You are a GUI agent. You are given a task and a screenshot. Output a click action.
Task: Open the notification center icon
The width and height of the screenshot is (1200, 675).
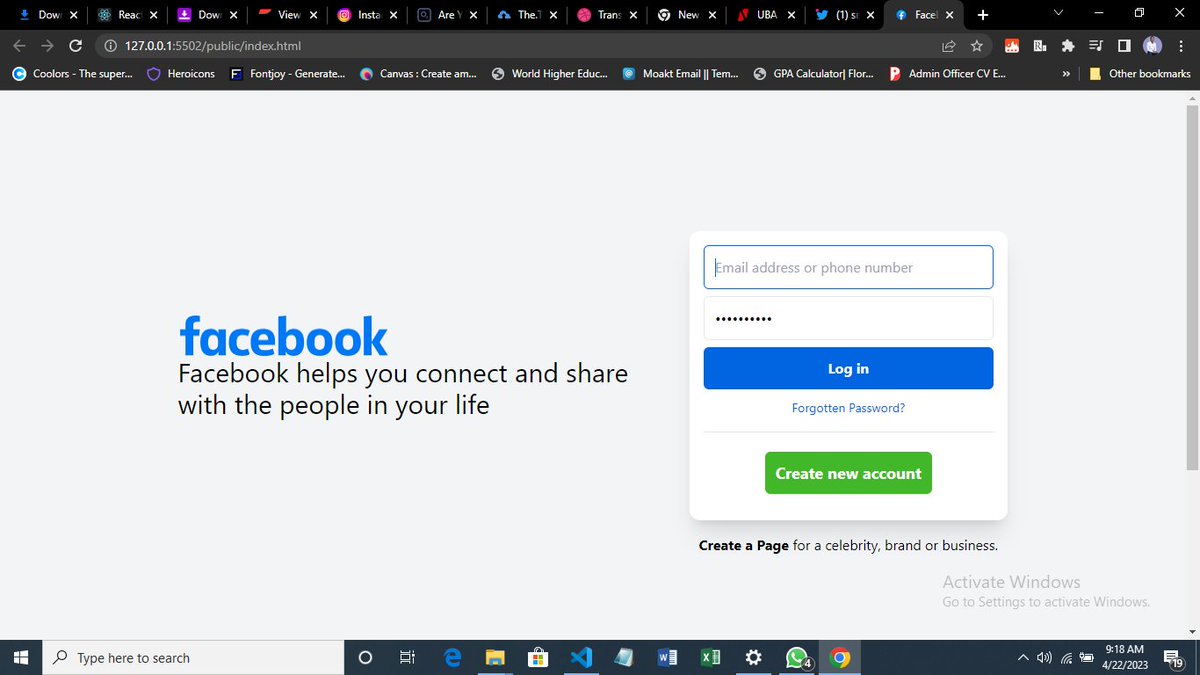[1175, 658]
